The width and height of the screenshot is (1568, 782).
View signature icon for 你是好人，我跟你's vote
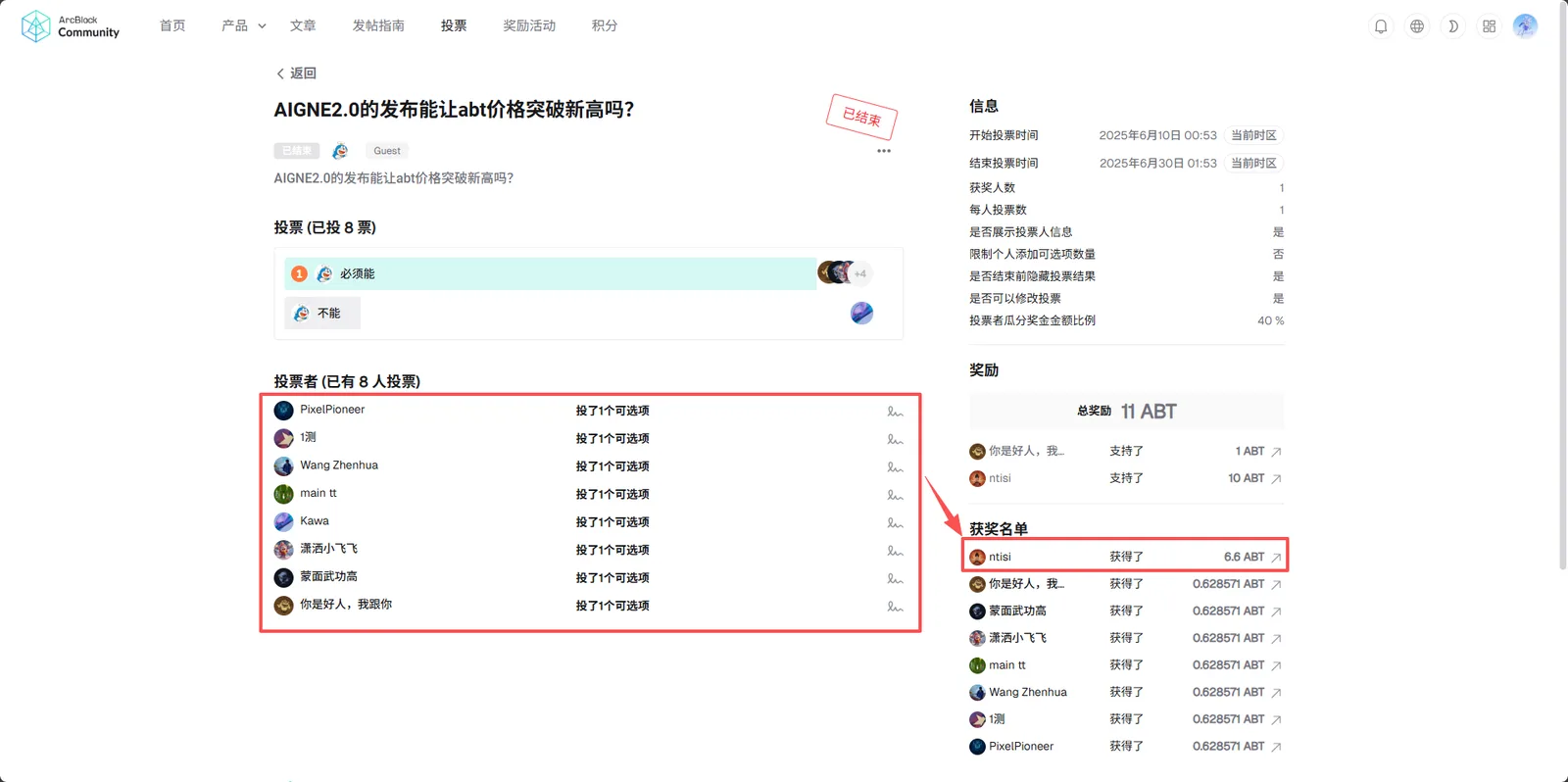[895, 607]
